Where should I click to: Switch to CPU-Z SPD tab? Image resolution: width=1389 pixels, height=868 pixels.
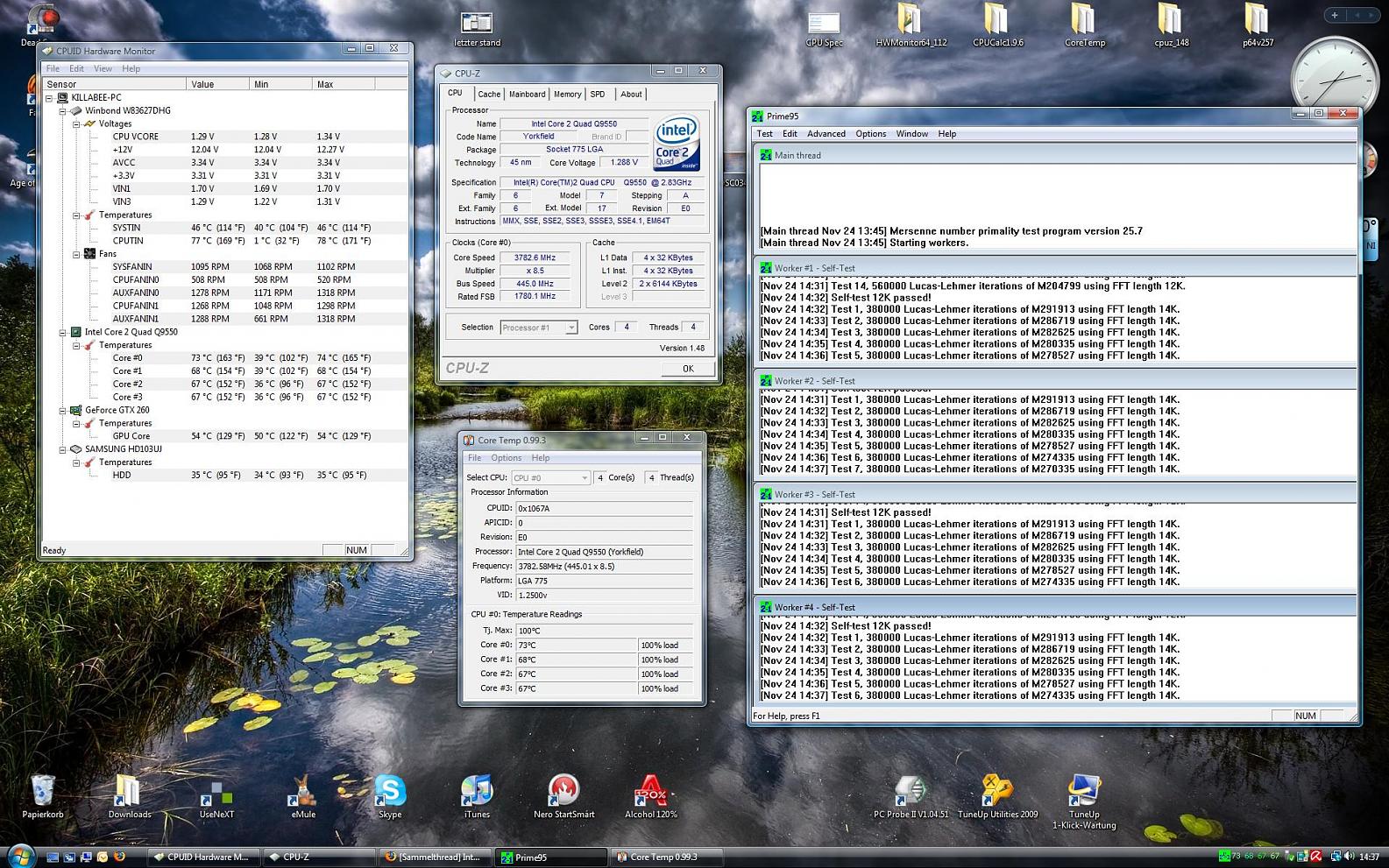598,95
